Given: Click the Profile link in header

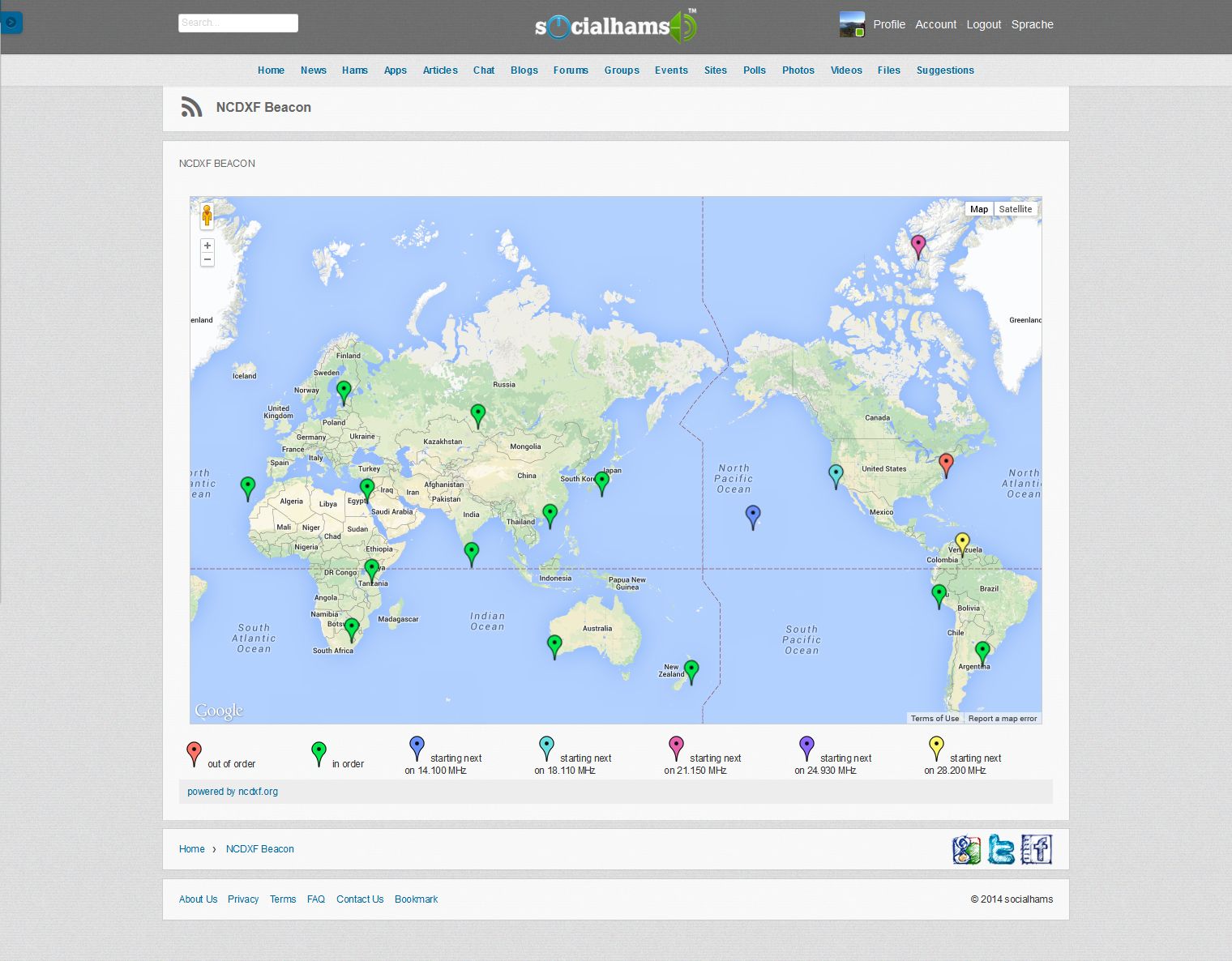Looking at the screenshot, I should tap(889, 24).
